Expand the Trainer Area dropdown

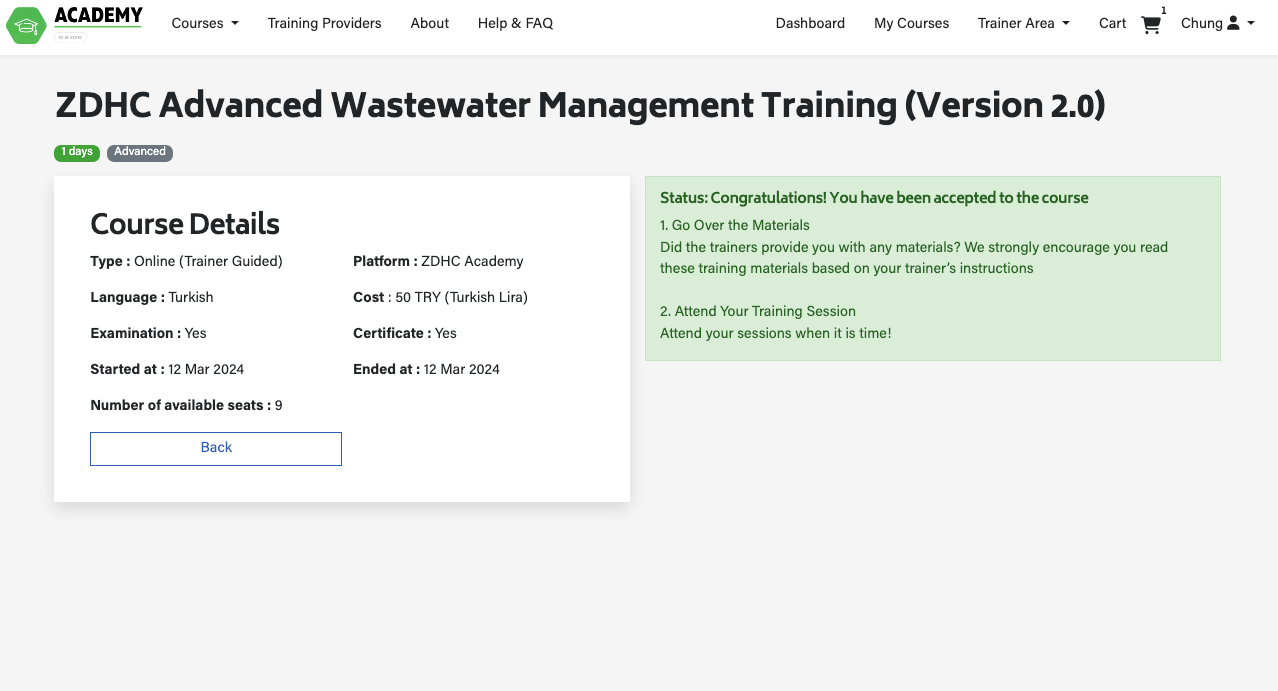tap(1024, 23)
